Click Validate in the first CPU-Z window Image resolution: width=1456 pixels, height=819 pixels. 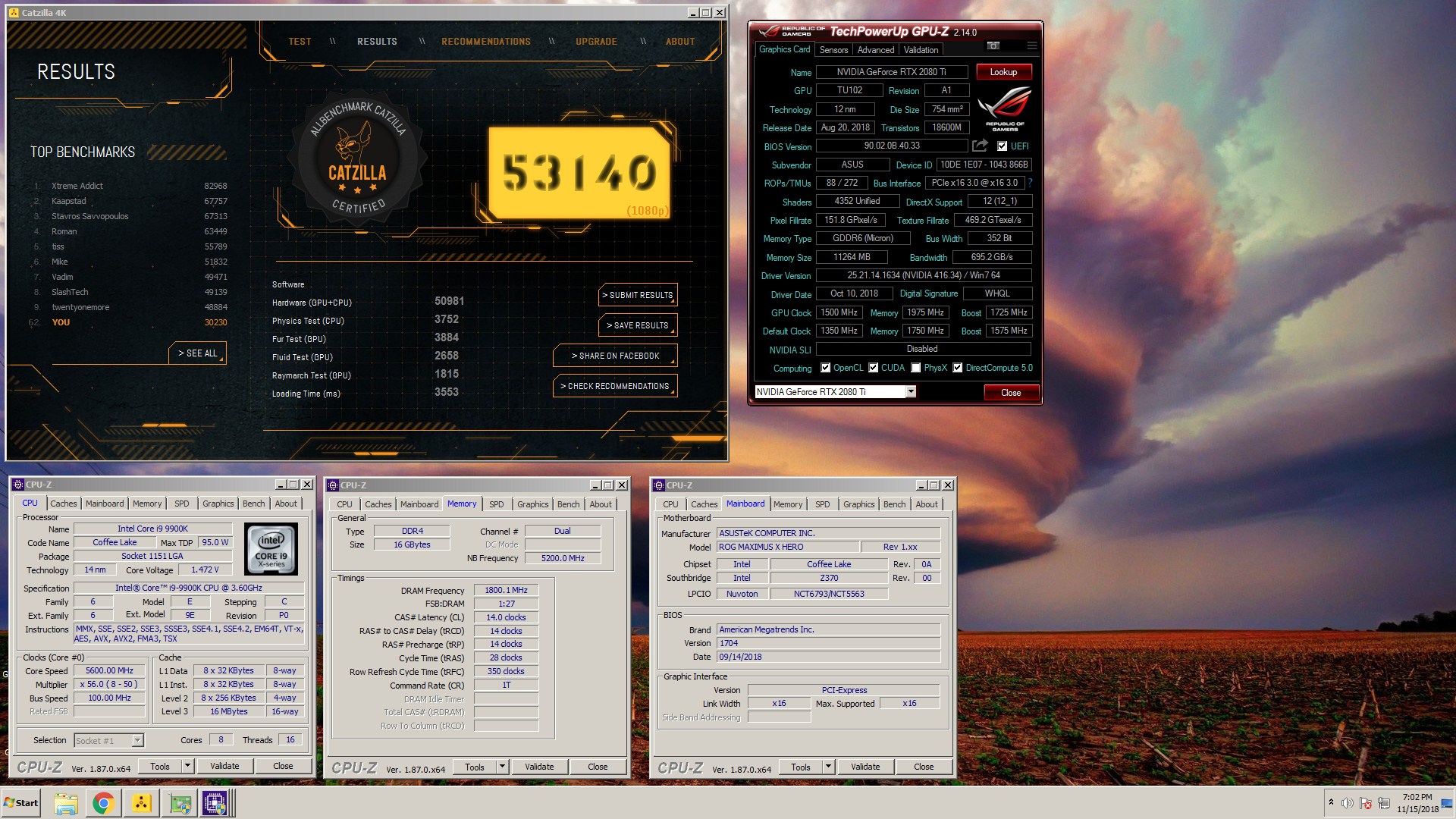(x=224, y=766)
